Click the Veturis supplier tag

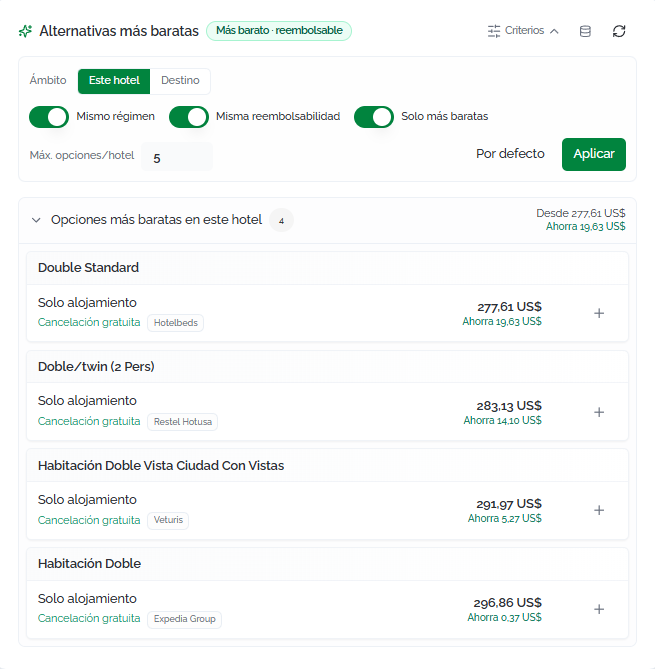[168, 520]
